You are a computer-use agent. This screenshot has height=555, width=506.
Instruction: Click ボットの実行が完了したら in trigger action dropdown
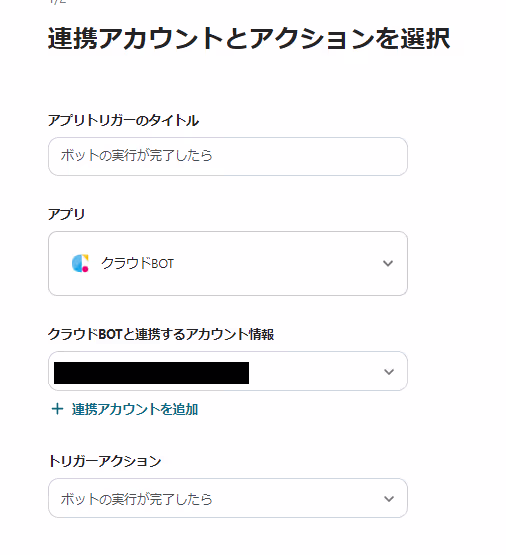point(136,499)
